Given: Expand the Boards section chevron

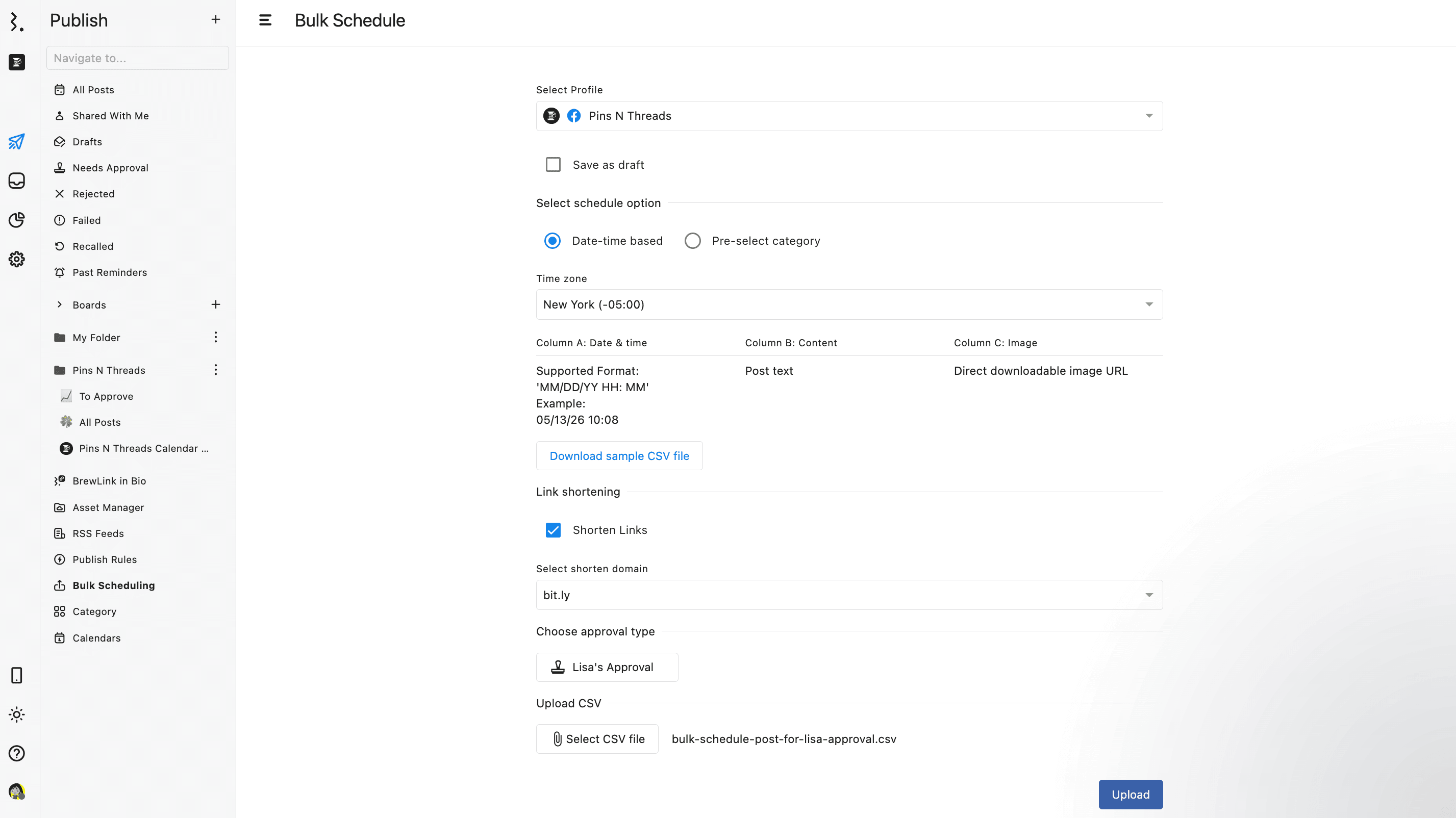Looking at the screenshot, I should (x=59, y=305).
